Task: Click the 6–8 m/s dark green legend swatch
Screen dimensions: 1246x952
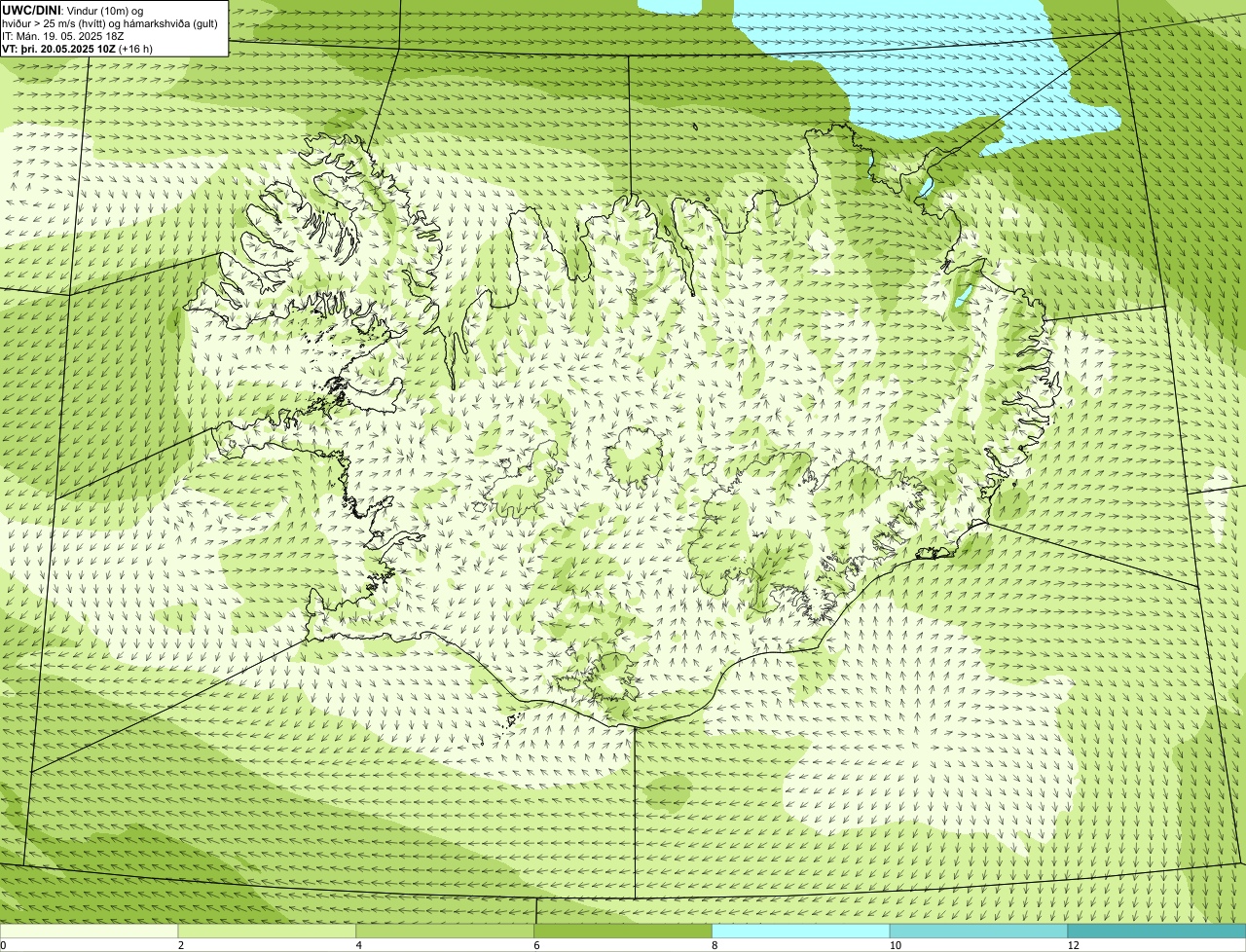Action: (x=623, y=932)
